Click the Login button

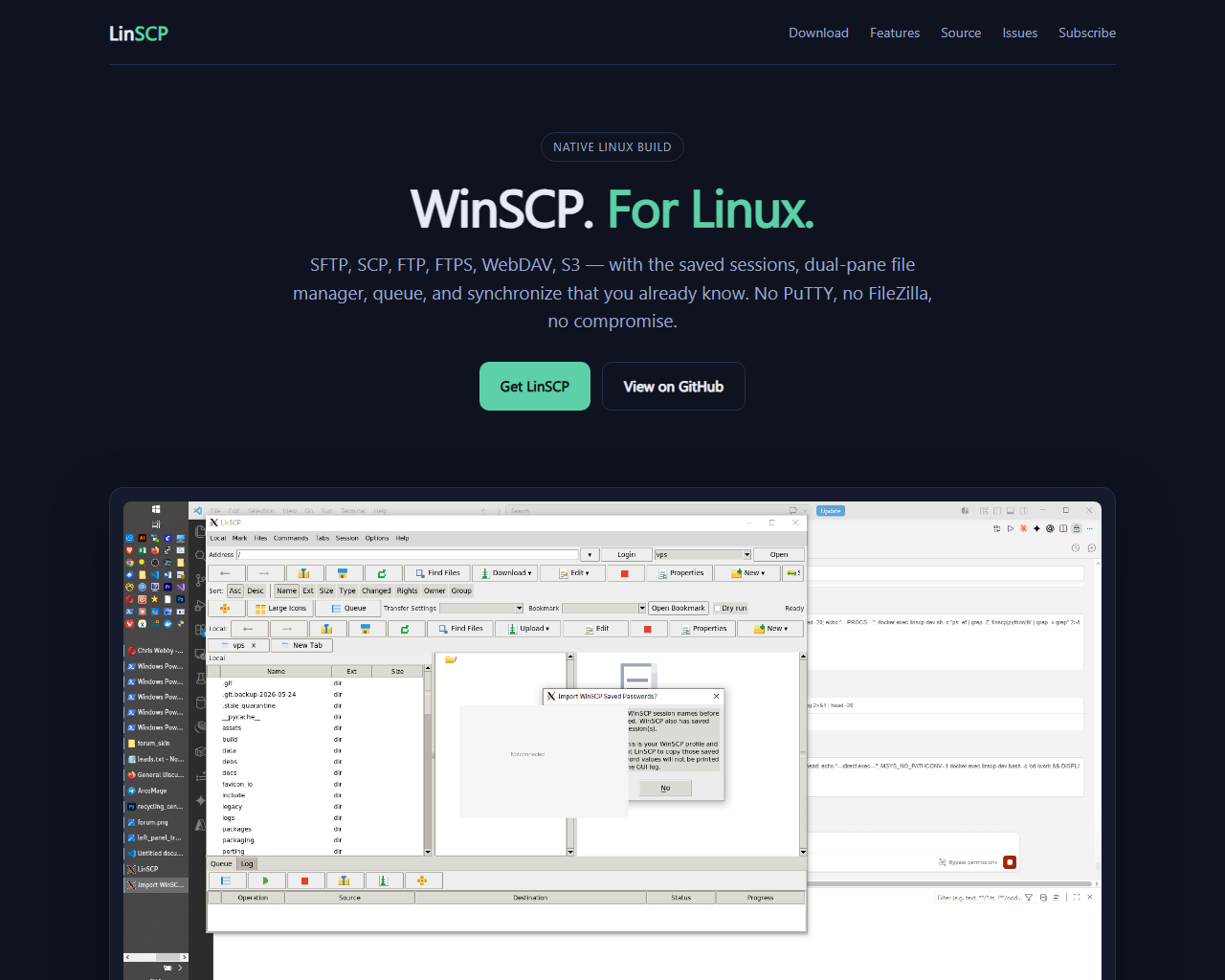coord(626,554)
